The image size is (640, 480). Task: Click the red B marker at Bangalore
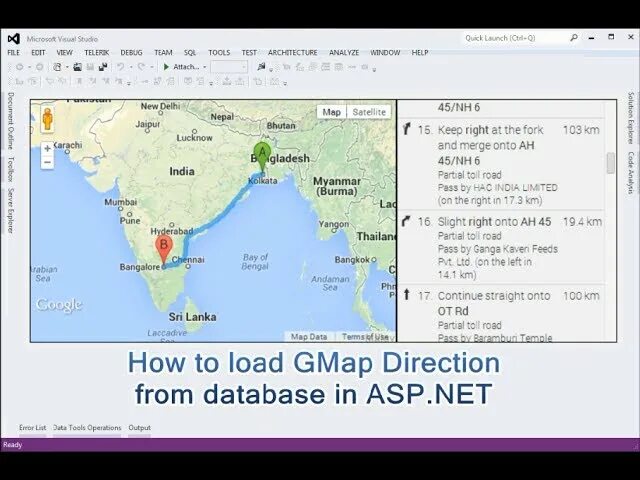tap(164, 250)
